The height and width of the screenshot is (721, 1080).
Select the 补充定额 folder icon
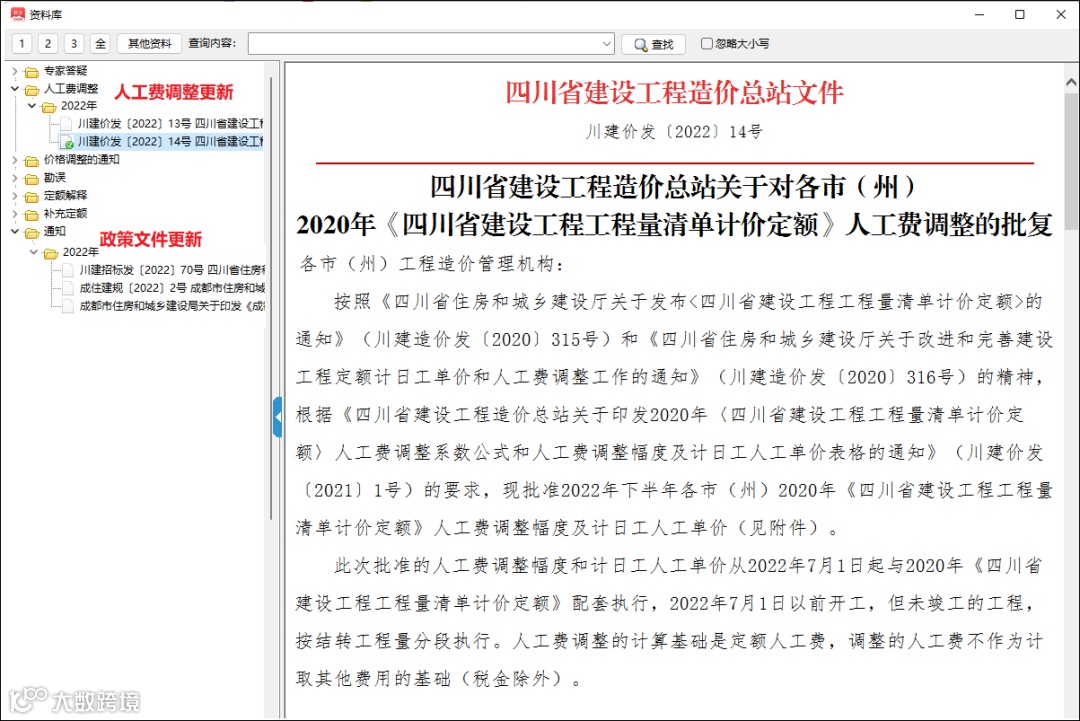pos(31,214)
